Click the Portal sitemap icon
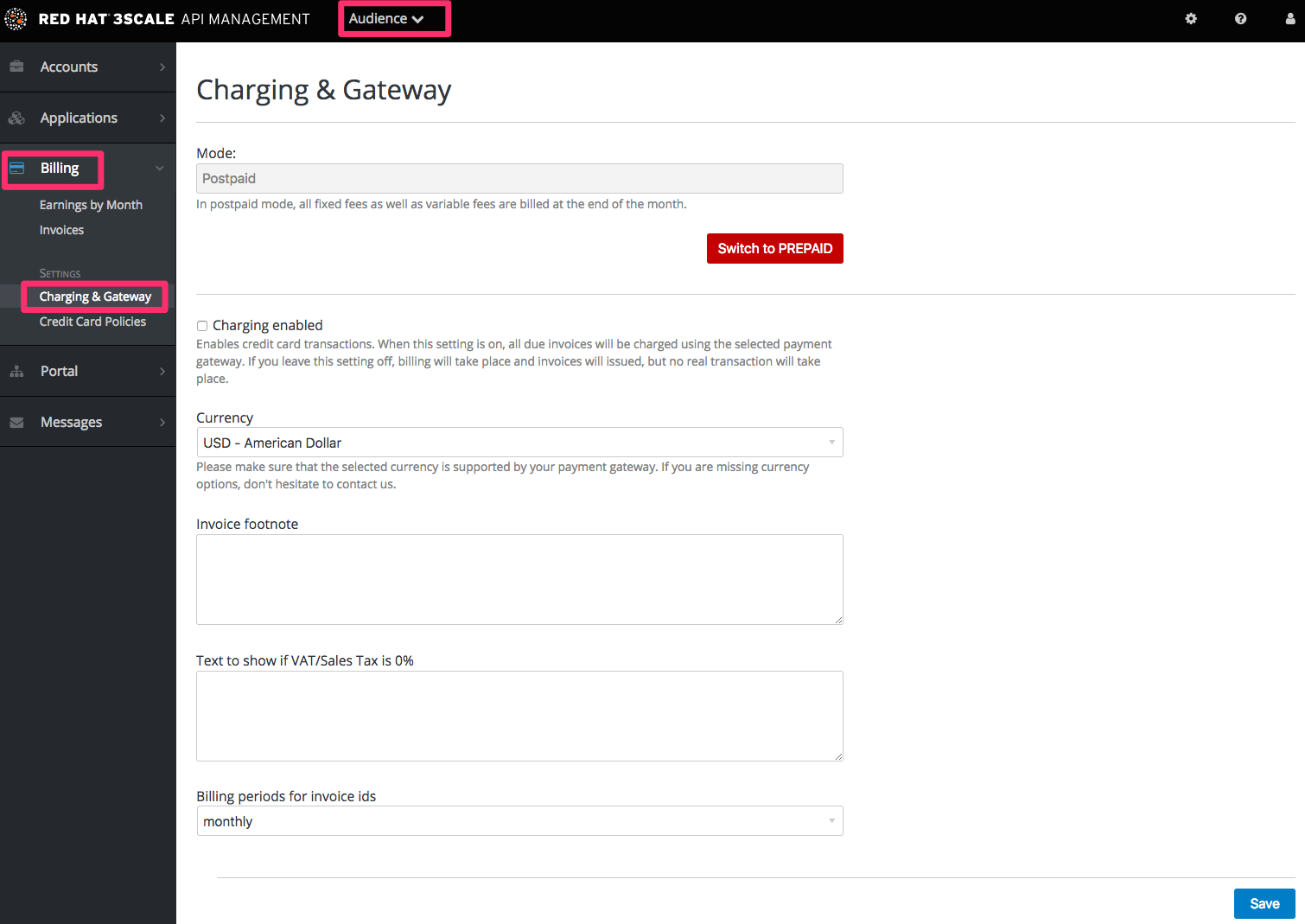 coord(16,372)
